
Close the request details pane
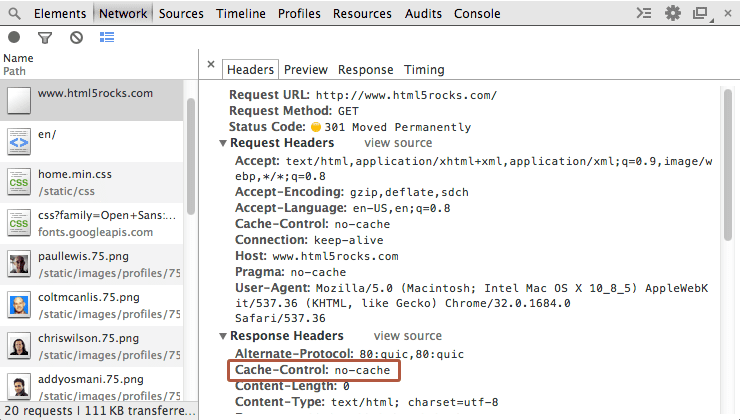tap(211, 65)
